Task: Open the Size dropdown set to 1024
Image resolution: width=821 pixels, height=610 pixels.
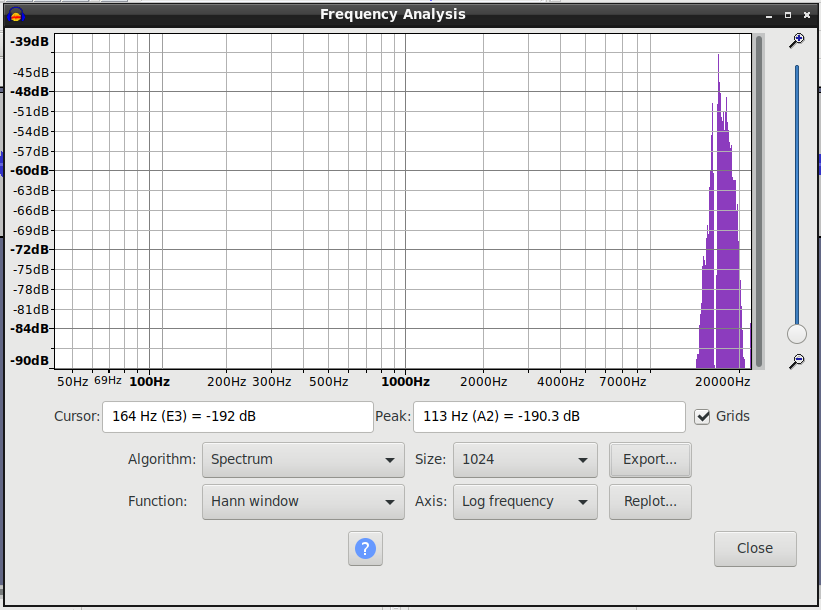Action: (x=525, y=460)
